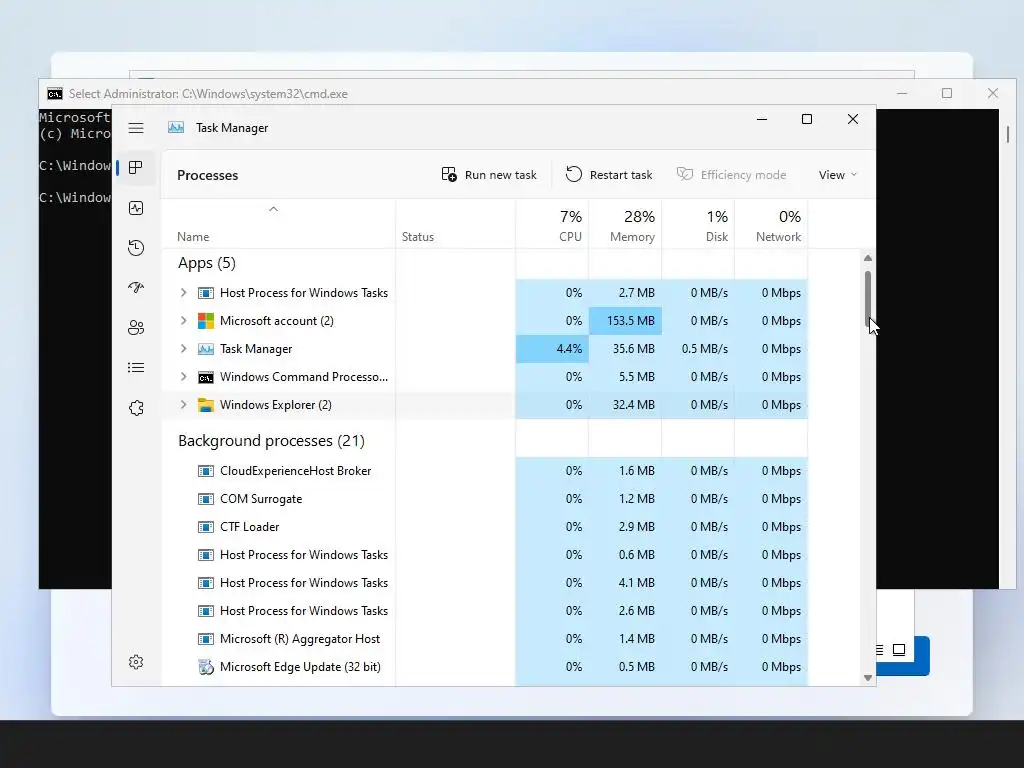Click the Microsoft account app icon
Viewport: 1024px width, 768px height.
[x=206, y=321]
